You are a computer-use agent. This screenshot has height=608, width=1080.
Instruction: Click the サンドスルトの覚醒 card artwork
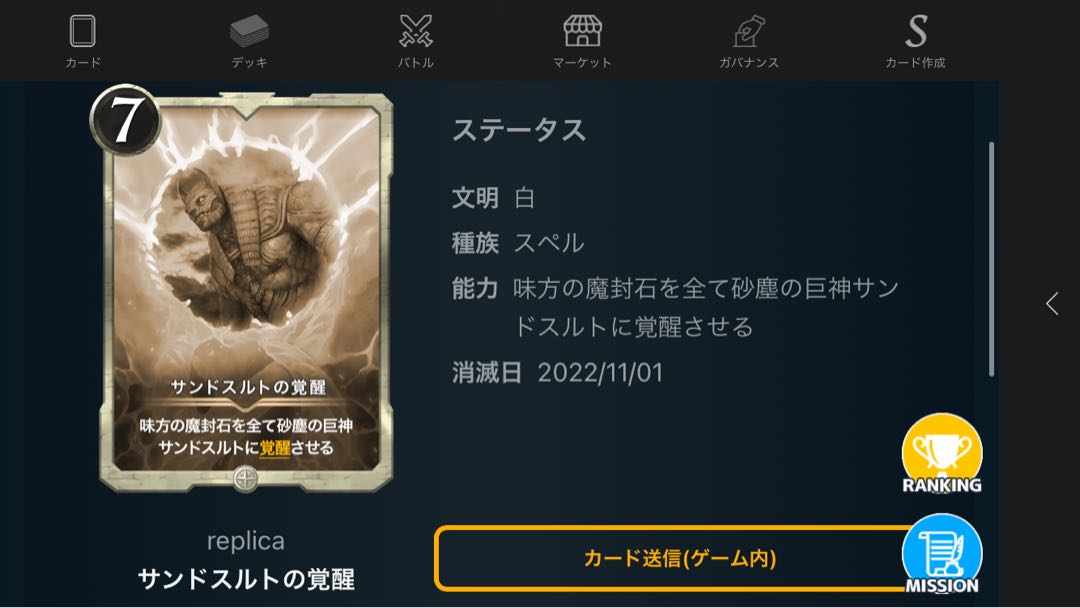tap(246, 293)
